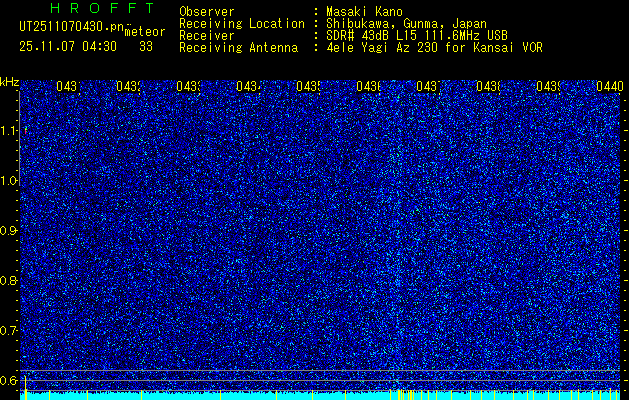This screenshot has height=400, width=629.
Task: Select the filename UT2511070430.pn
Action: 72,27
